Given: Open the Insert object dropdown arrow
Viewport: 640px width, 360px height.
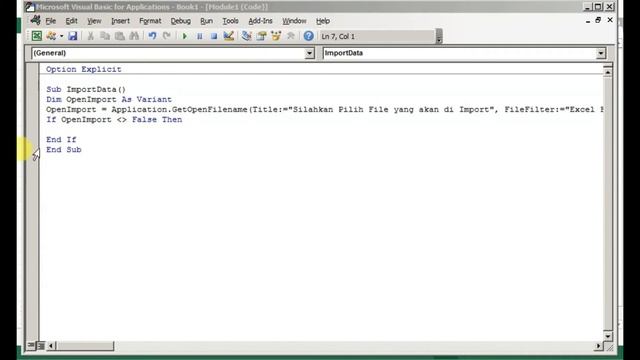Looking at the screenshot, I should pyautogui.click(x=61, y=36).
